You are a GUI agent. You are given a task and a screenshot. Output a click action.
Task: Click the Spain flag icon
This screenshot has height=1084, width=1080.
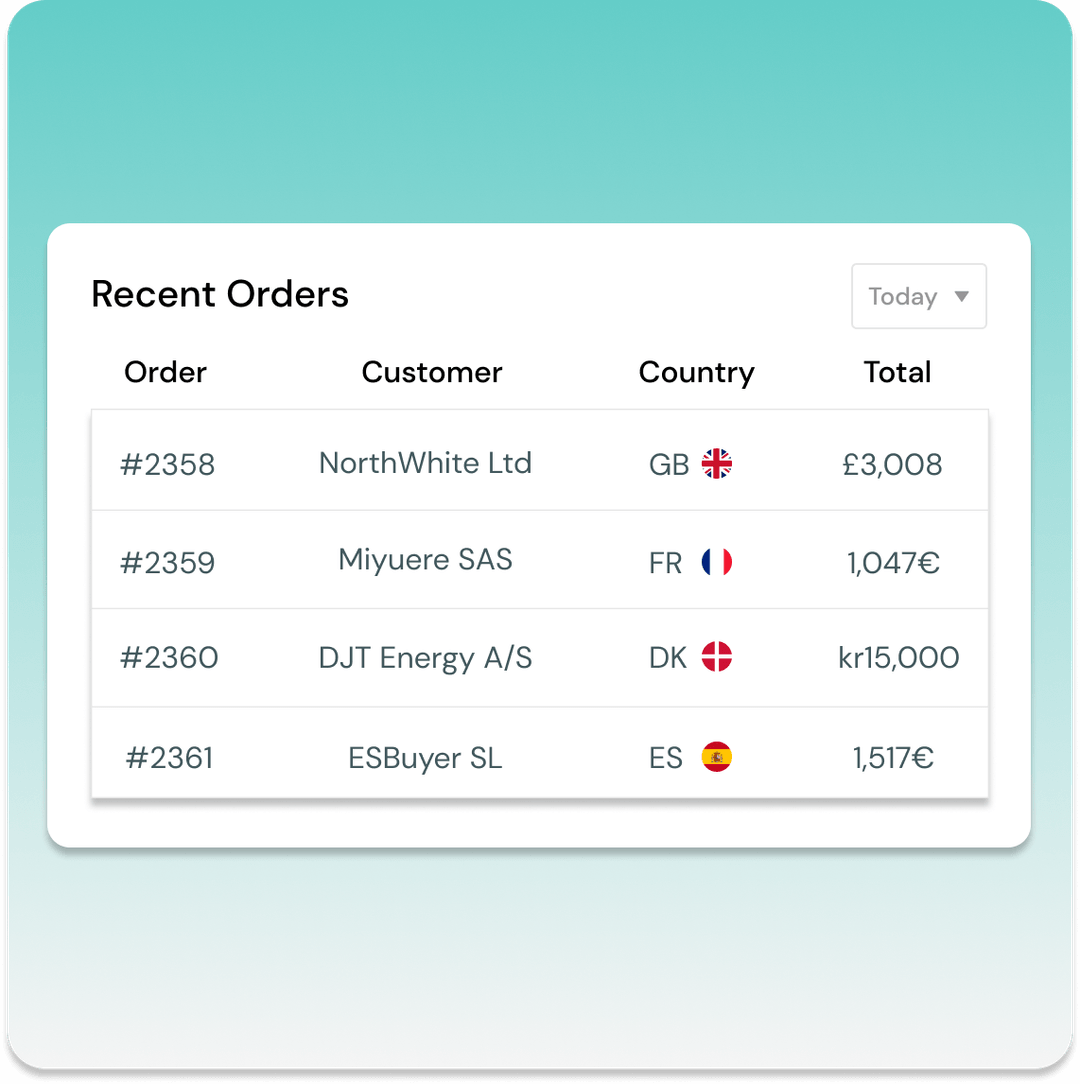(x=717, y=757)
